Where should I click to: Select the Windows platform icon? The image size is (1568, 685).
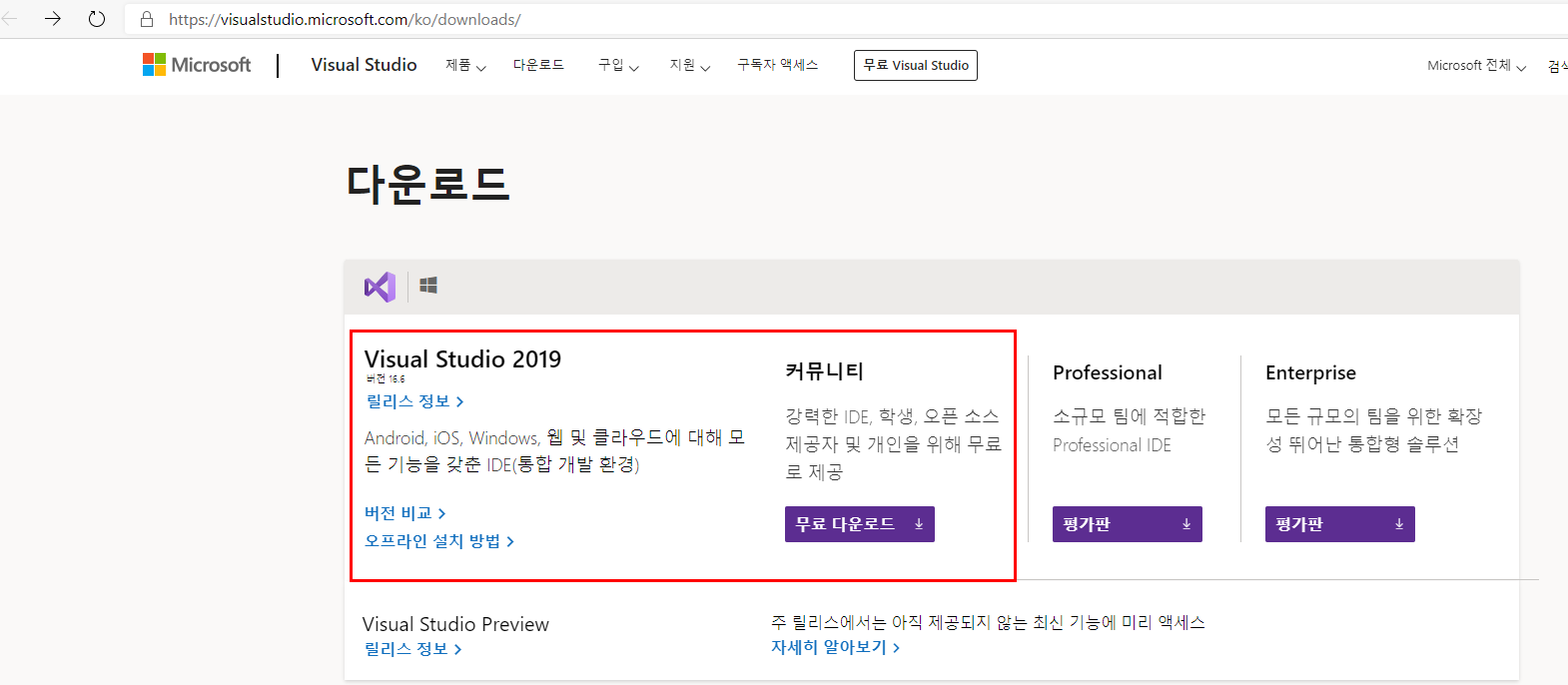tap(428, 286)
